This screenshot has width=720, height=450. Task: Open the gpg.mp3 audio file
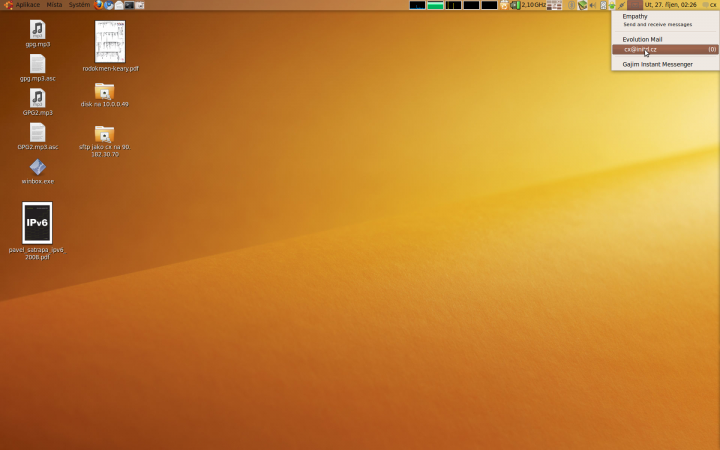(38, 34)
